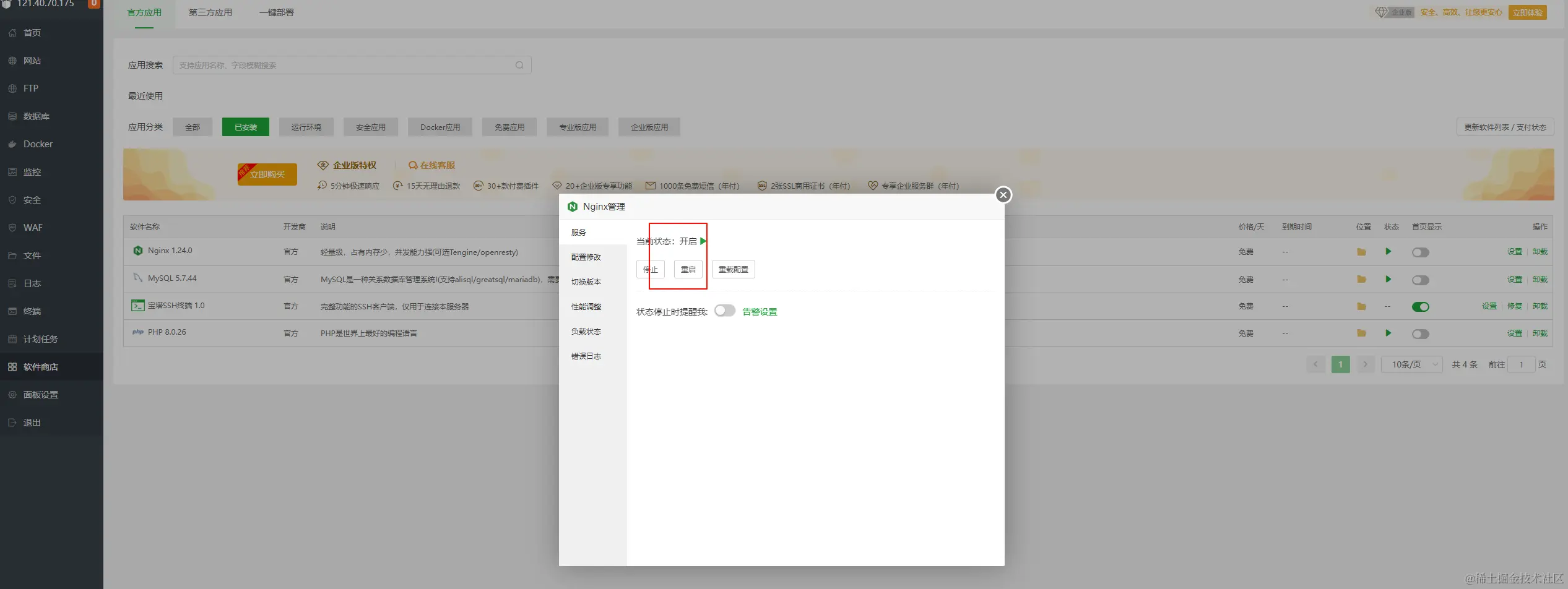1568x589 pixels.
Task: Open the 10条/页 page size dropdown
Action: (1411, 364)
